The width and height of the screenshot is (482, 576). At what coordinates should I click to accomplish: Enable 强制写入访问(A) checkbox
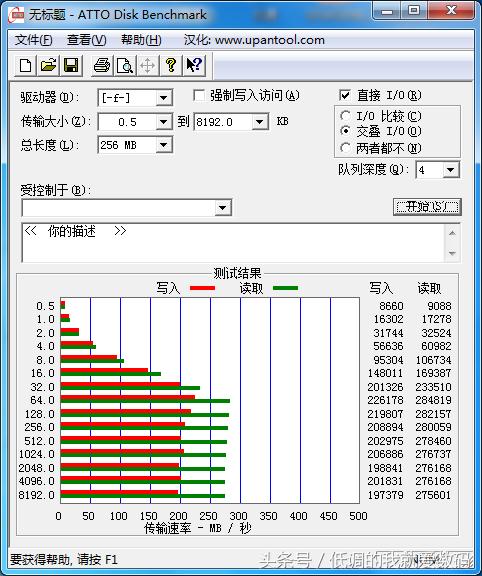pos(199,96)
